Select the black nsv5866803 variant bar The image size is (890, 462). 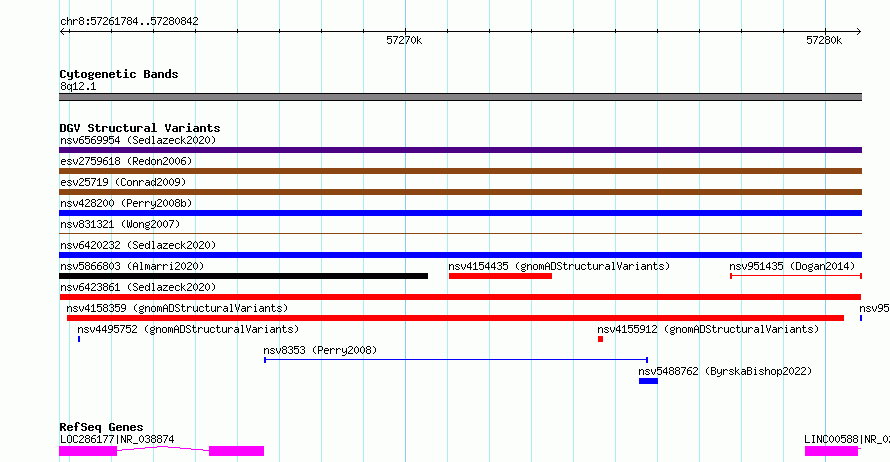click(x=244, y=276)
